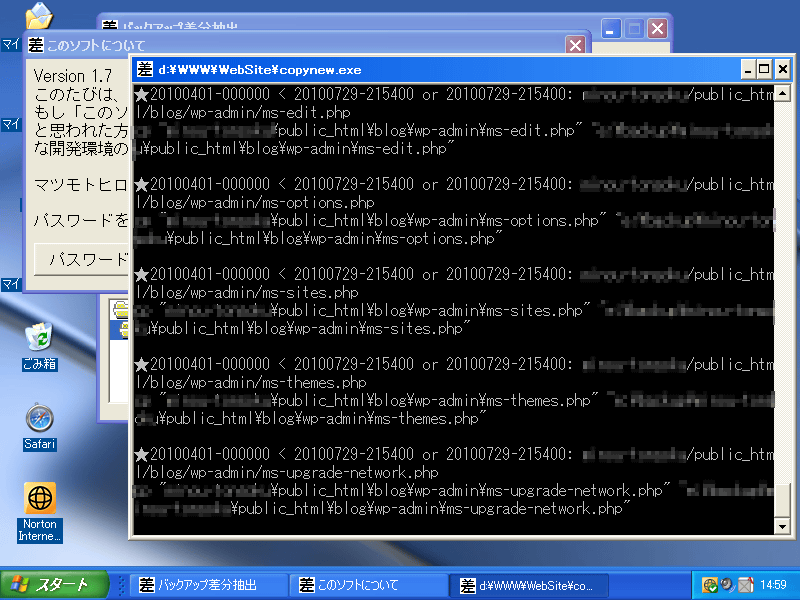This screenshot has height=600, width=800.
Task: Click the mail envelope tray icon
Action: (x=745, y=585)
